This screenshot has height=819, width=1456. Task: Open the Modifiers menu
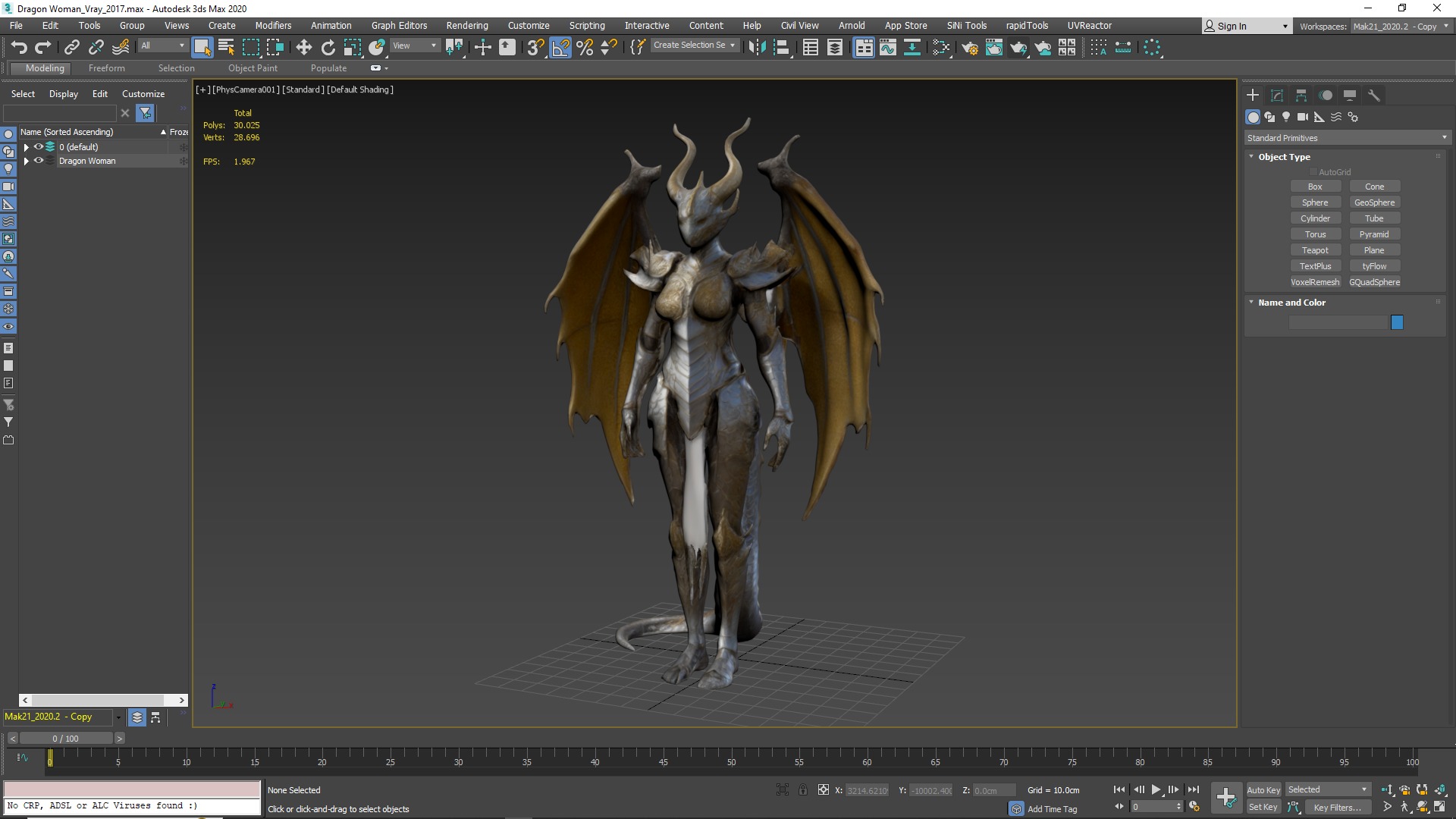coord(273,25)
